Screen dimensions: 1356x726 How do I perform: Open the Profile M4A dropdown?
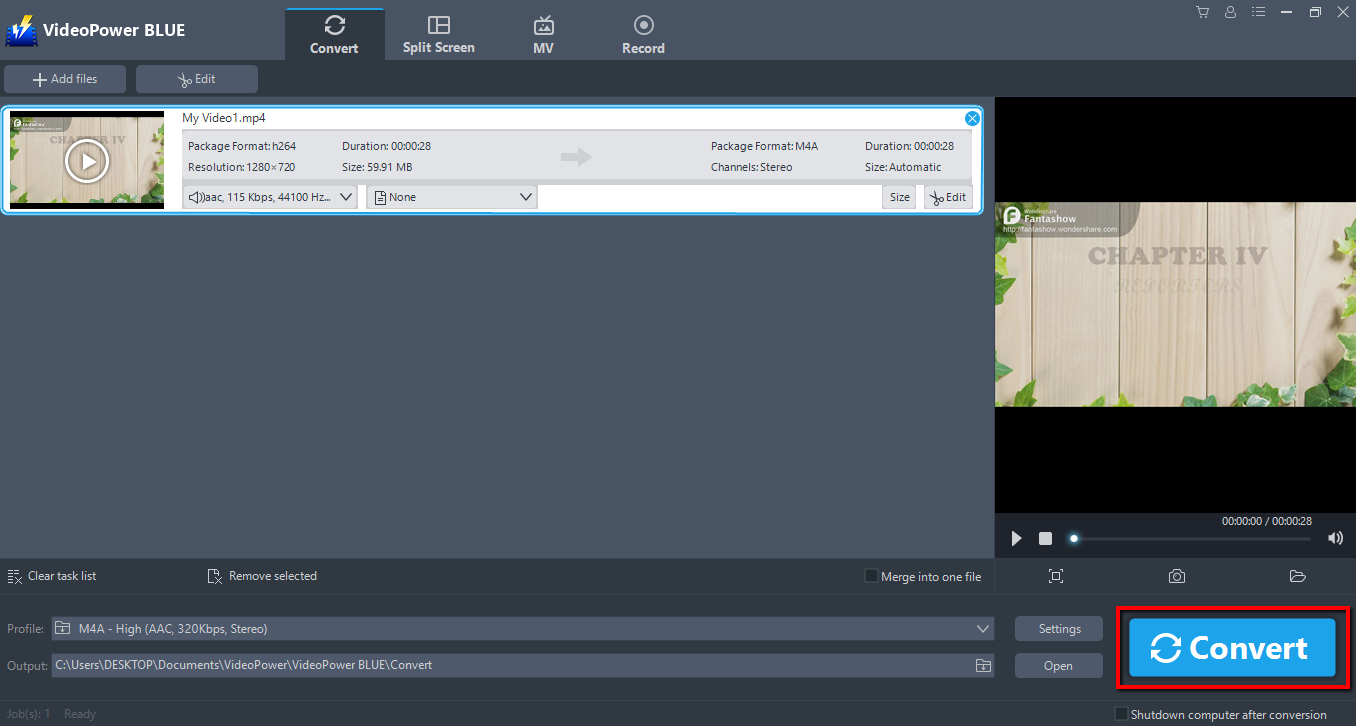coord(523,629)
